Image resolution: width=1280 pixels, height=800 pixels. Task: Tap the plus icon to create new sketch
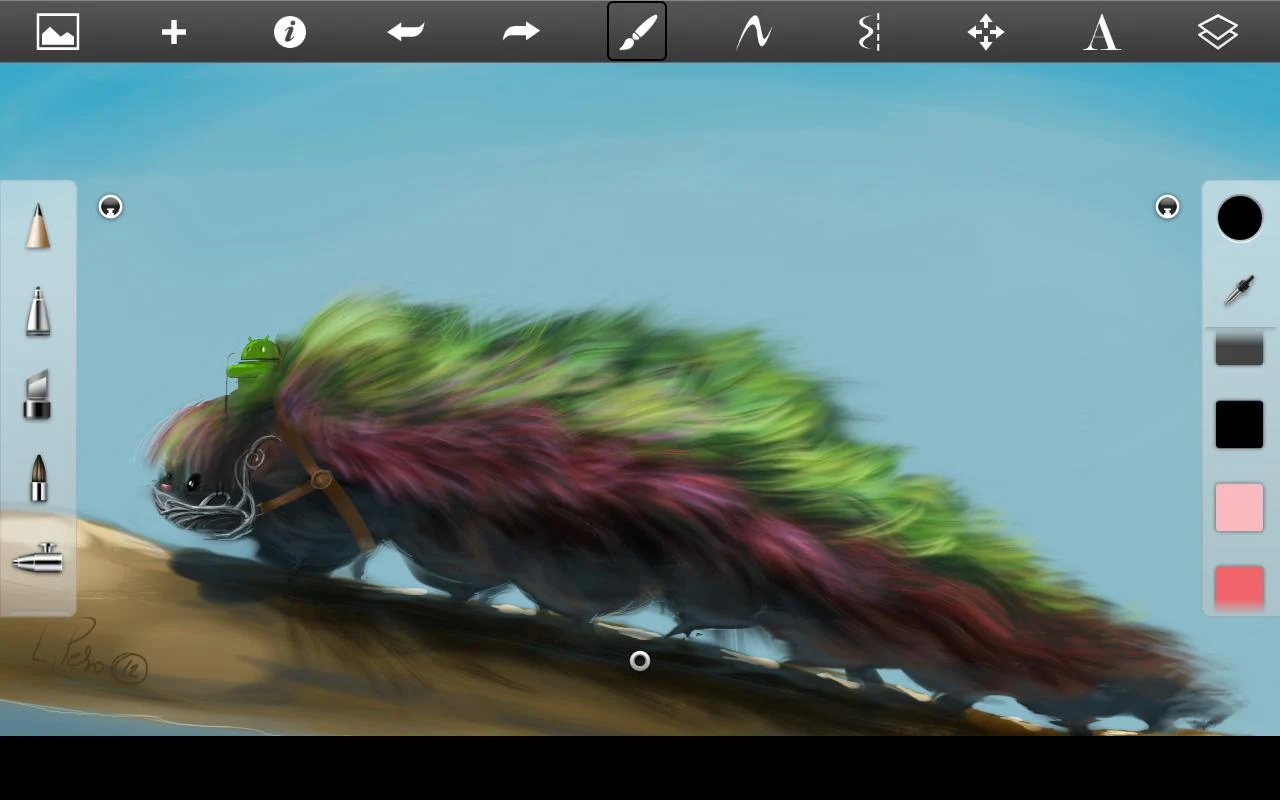click(x=174, y=32)
